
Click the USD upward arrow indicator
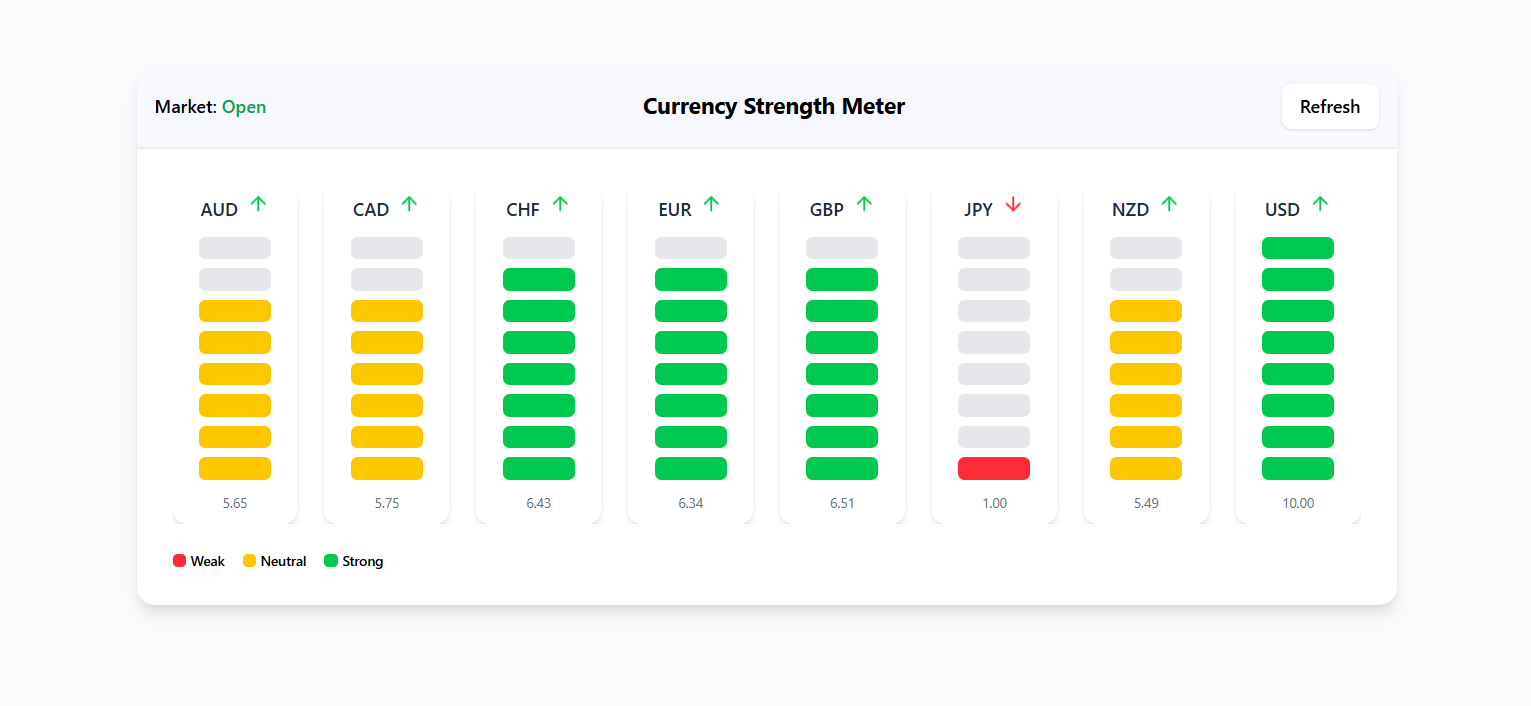coord(1321,204)
